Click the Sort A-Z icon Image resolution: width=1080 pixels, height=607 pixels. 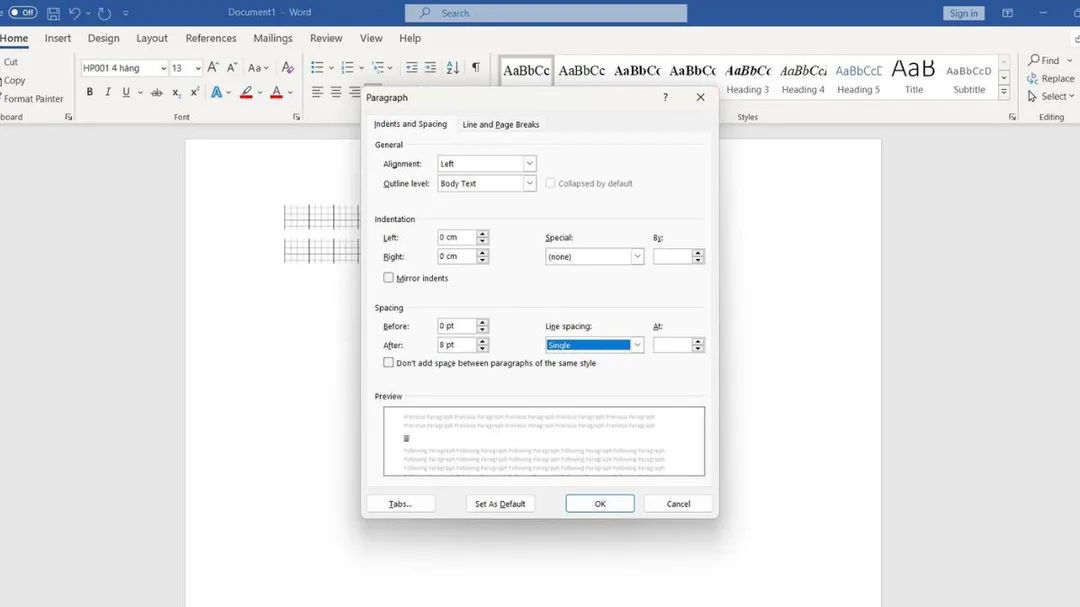click(x=452, y=67)
